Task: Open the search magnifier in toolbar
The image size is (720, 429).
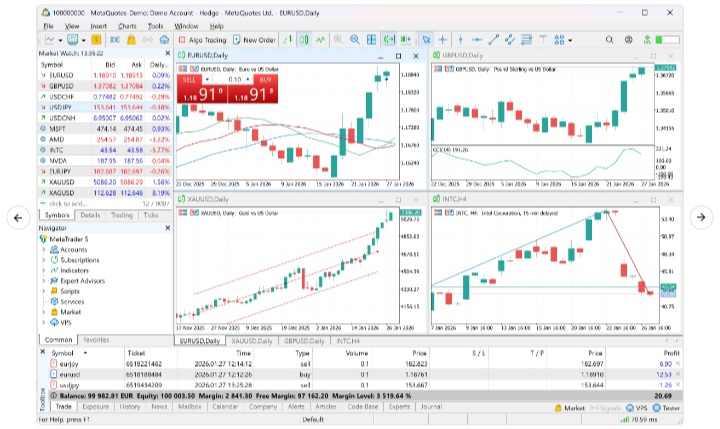Action: (609, 40)
